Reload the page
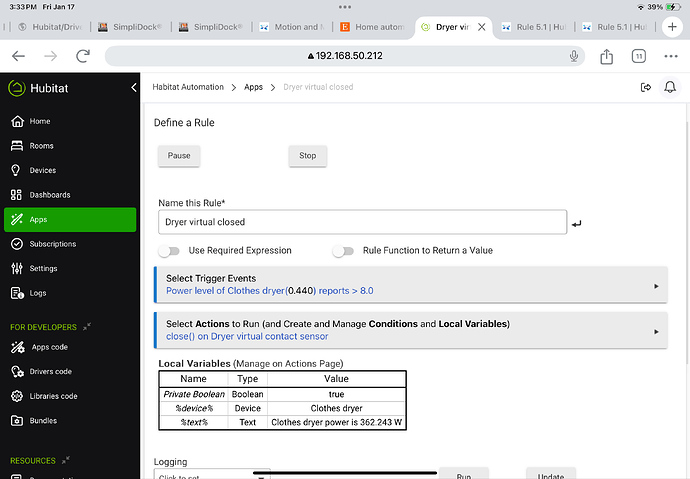The height and width of the screenshot is (479, 690). click(83, 56)
